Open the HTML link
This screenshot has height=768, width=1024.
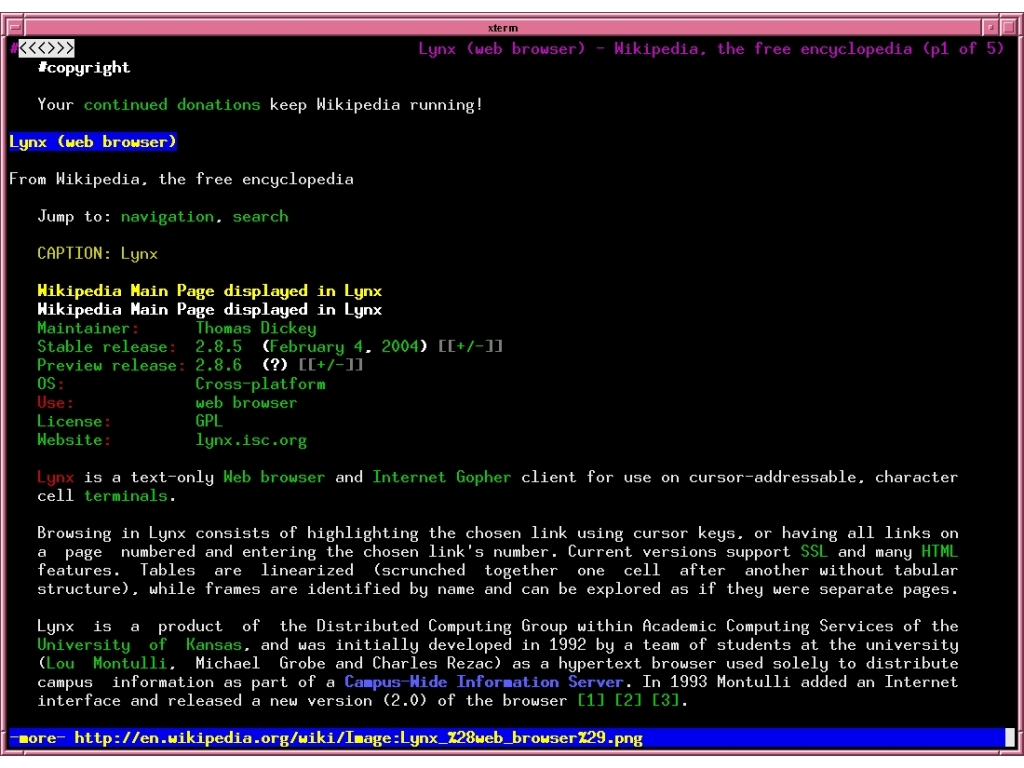(940, 552)
